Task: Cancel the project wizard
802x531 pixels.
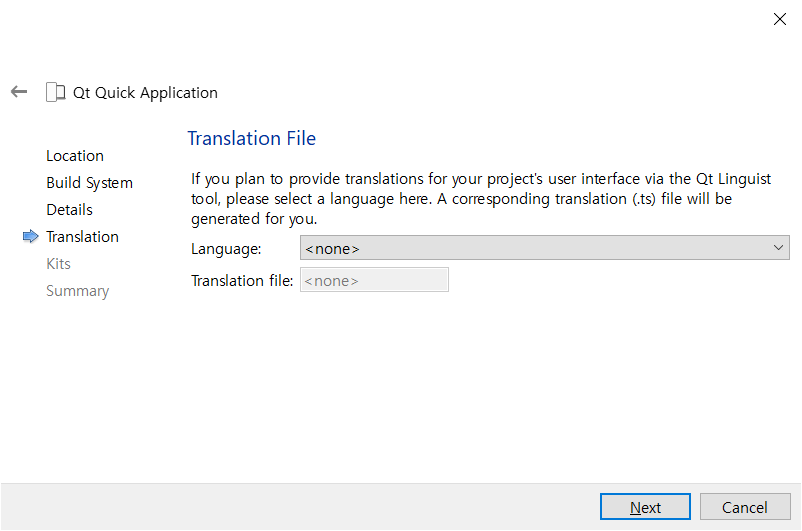Action: (745, 507)
